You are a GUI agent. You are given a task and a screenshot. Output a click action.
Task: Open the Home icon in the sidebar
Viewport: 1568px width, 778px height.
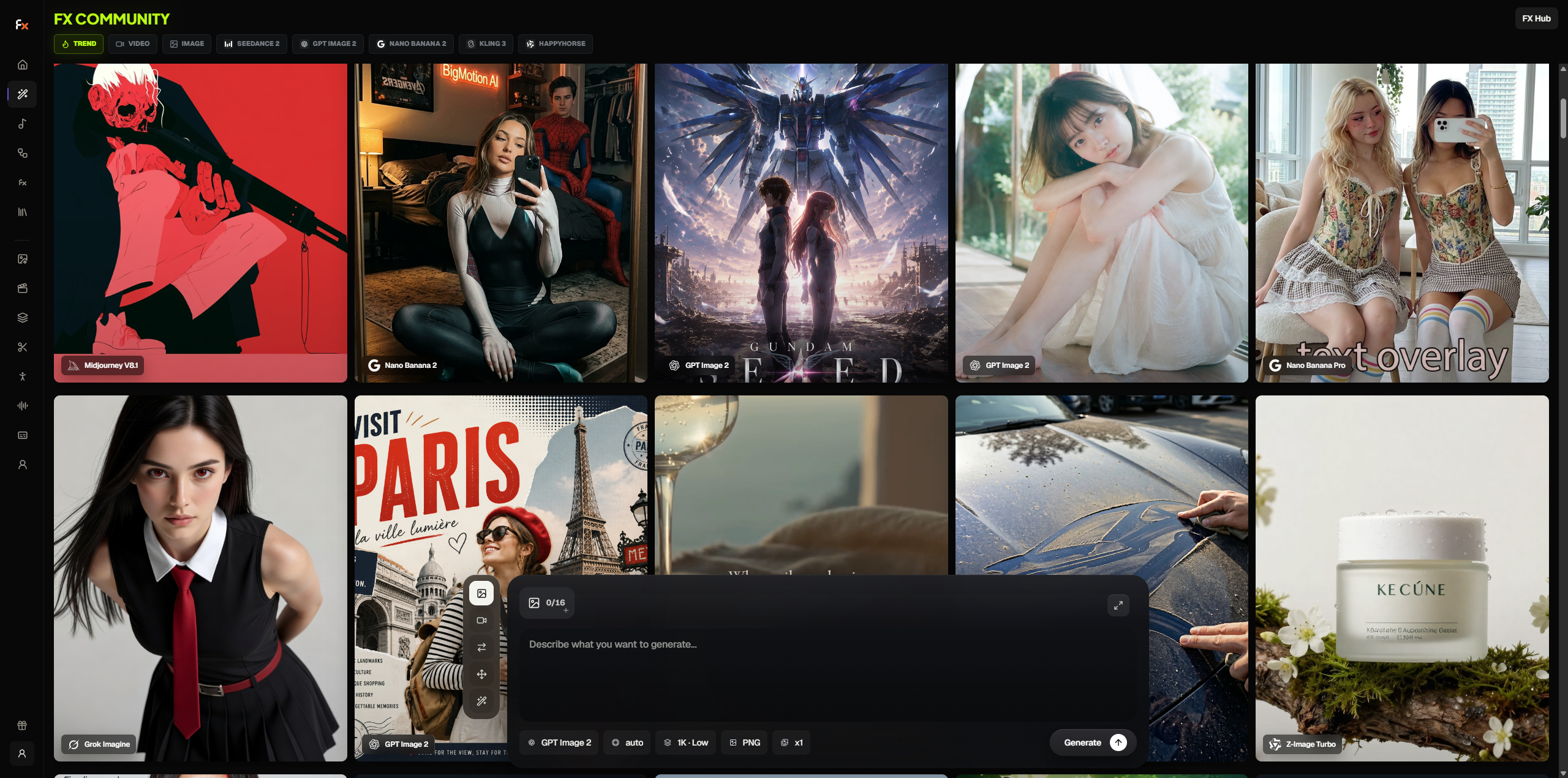click(23, 65)
